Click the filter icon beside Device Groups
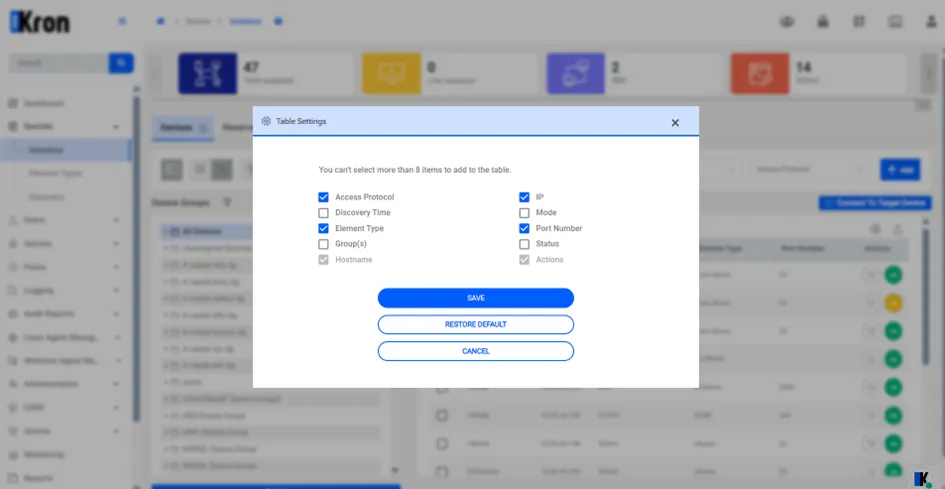Screen dimensions: 945x489 pos(227,203)
